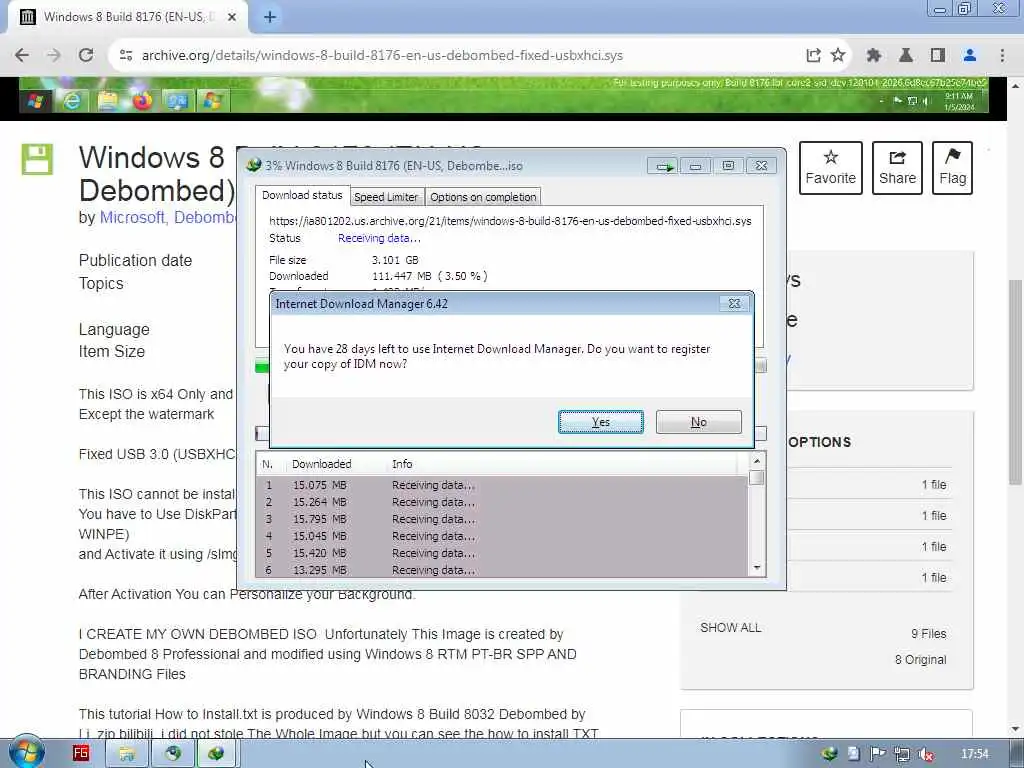The width and height of the screenshot is (1024, 768).
Task: Click connection row 6 with 13.295 MB
Action: 501,569
